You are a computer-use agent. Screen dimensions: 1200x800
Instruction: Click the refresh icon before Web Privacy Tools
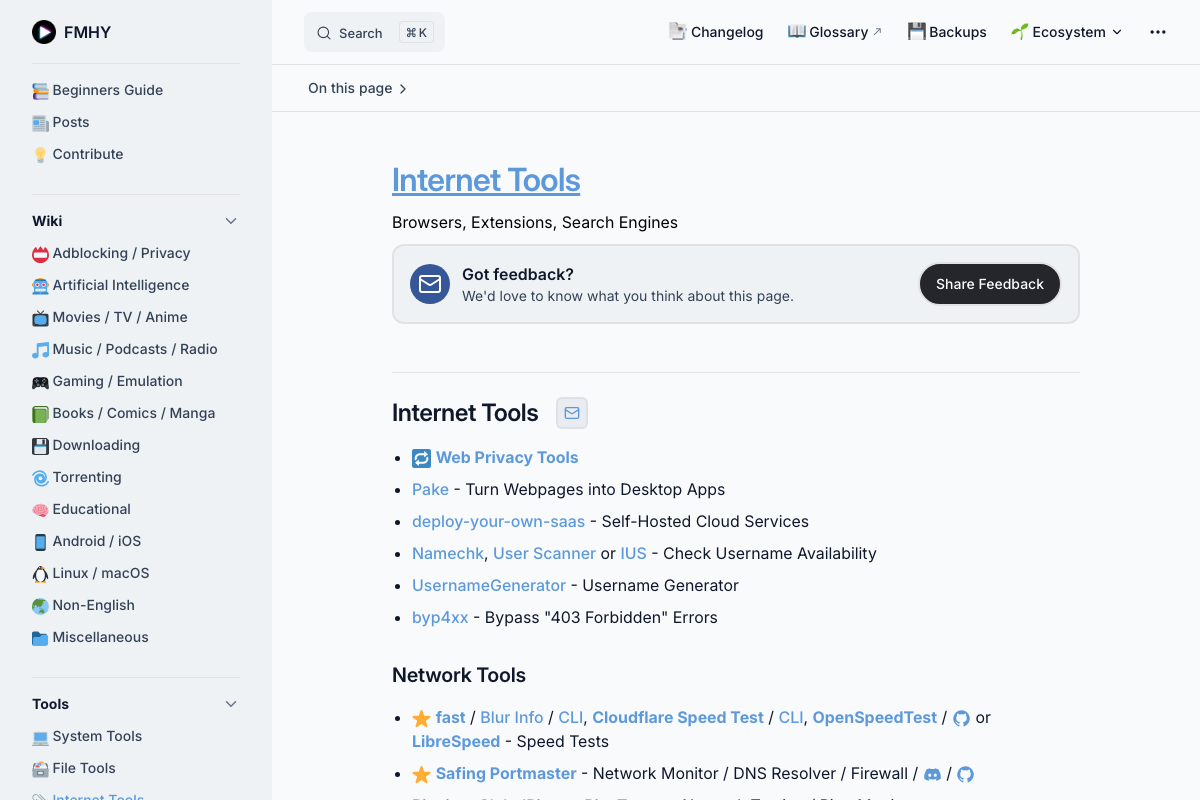coord(422,458)
